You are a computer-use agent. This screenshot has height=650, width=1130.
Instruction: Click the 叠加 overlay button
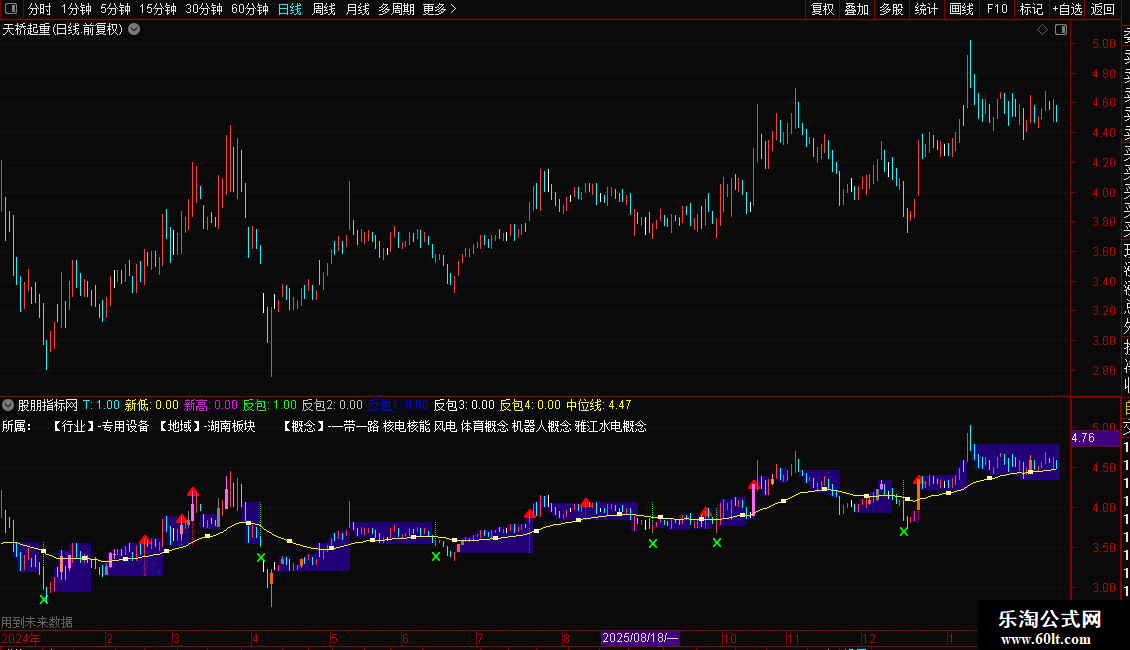click(x=857, y=9)
